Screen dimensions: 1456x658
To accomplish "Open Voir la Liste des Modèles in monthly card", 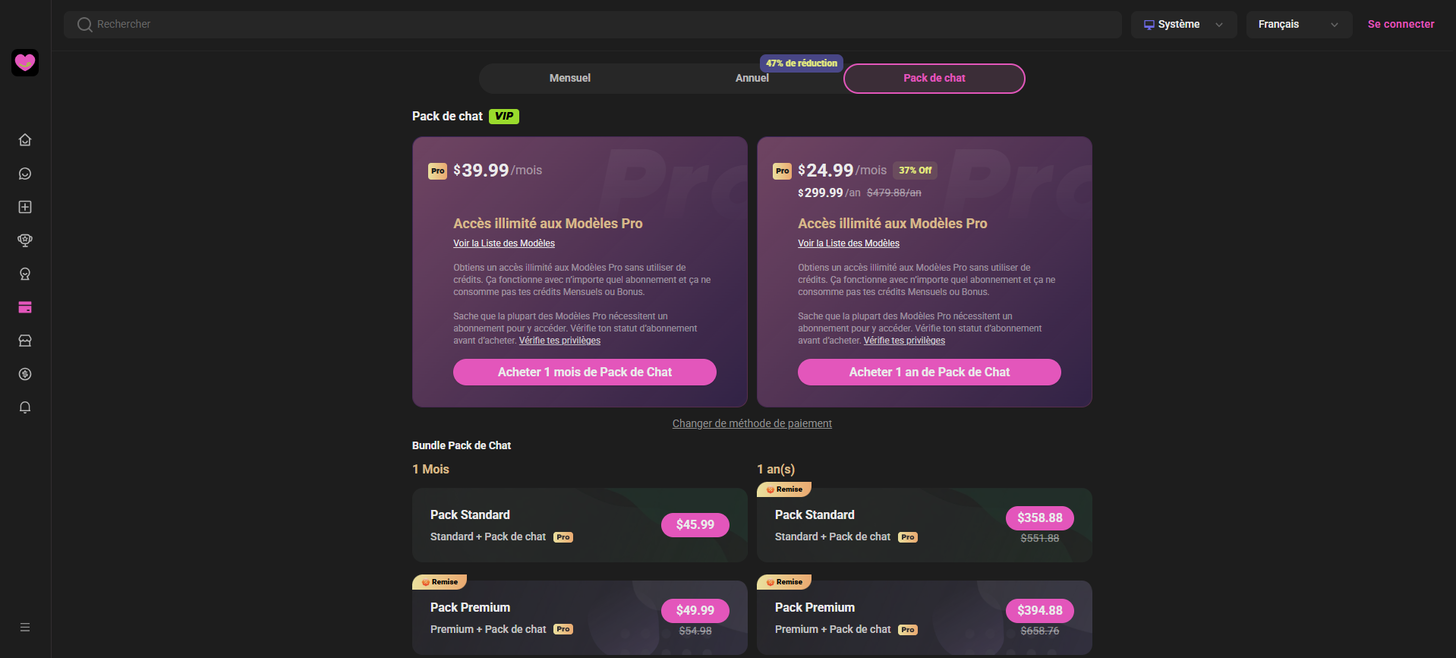I will click(x=504, y=243).
